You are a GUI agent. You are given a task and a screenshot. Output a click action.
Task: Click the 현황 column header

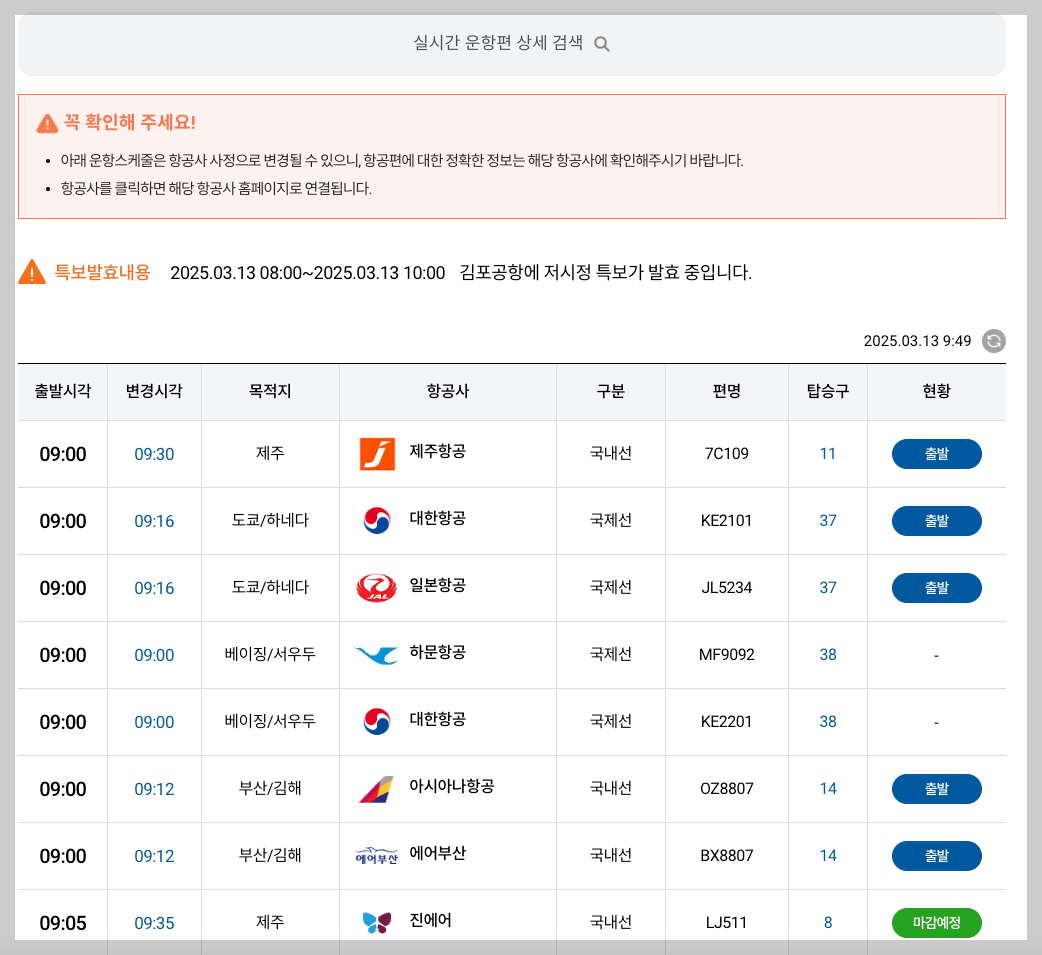click(936, 392)
